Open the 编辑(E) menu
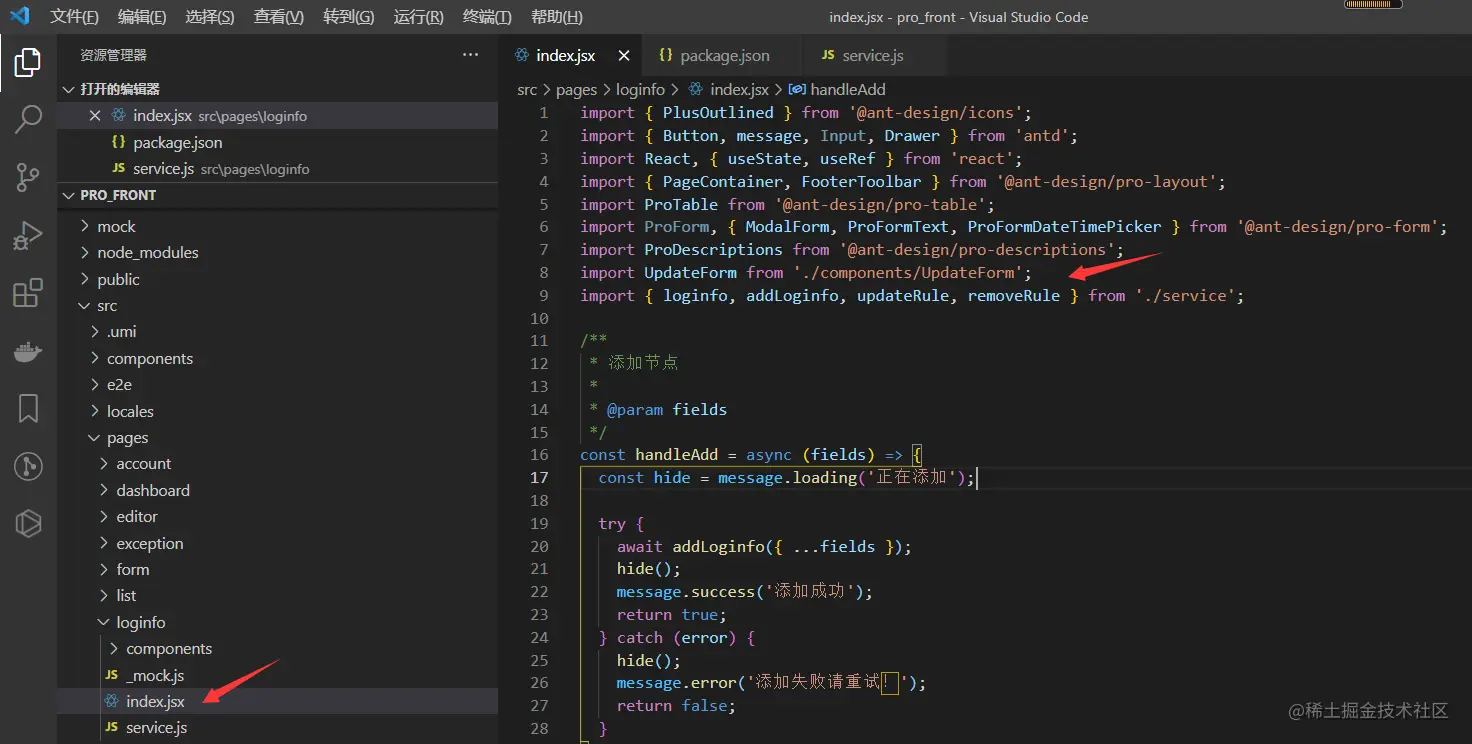Image resolution: width=1472 pixels, height=744 pixels. coord(142,17)
